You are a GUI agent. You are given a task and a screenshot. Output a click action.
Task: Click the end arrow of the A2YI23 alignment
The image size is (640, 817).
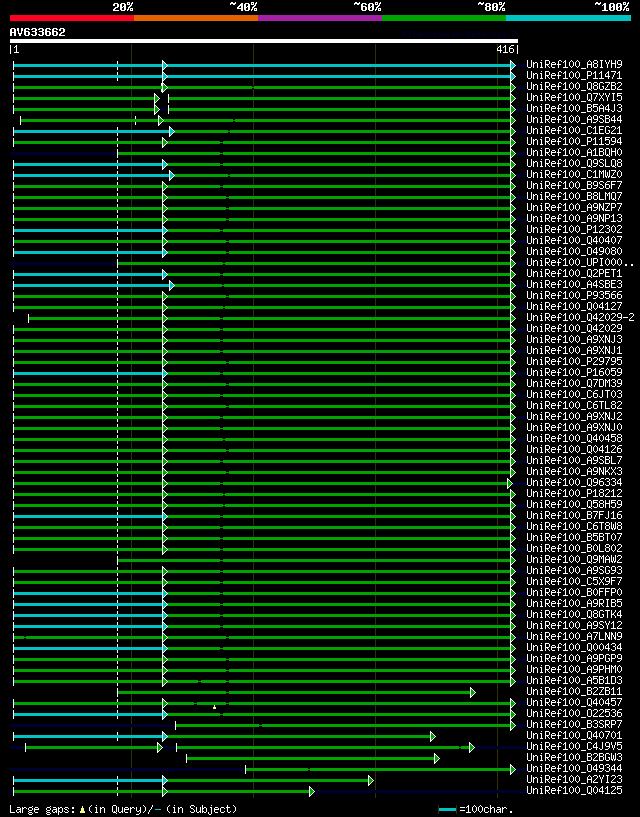(371, 781)
